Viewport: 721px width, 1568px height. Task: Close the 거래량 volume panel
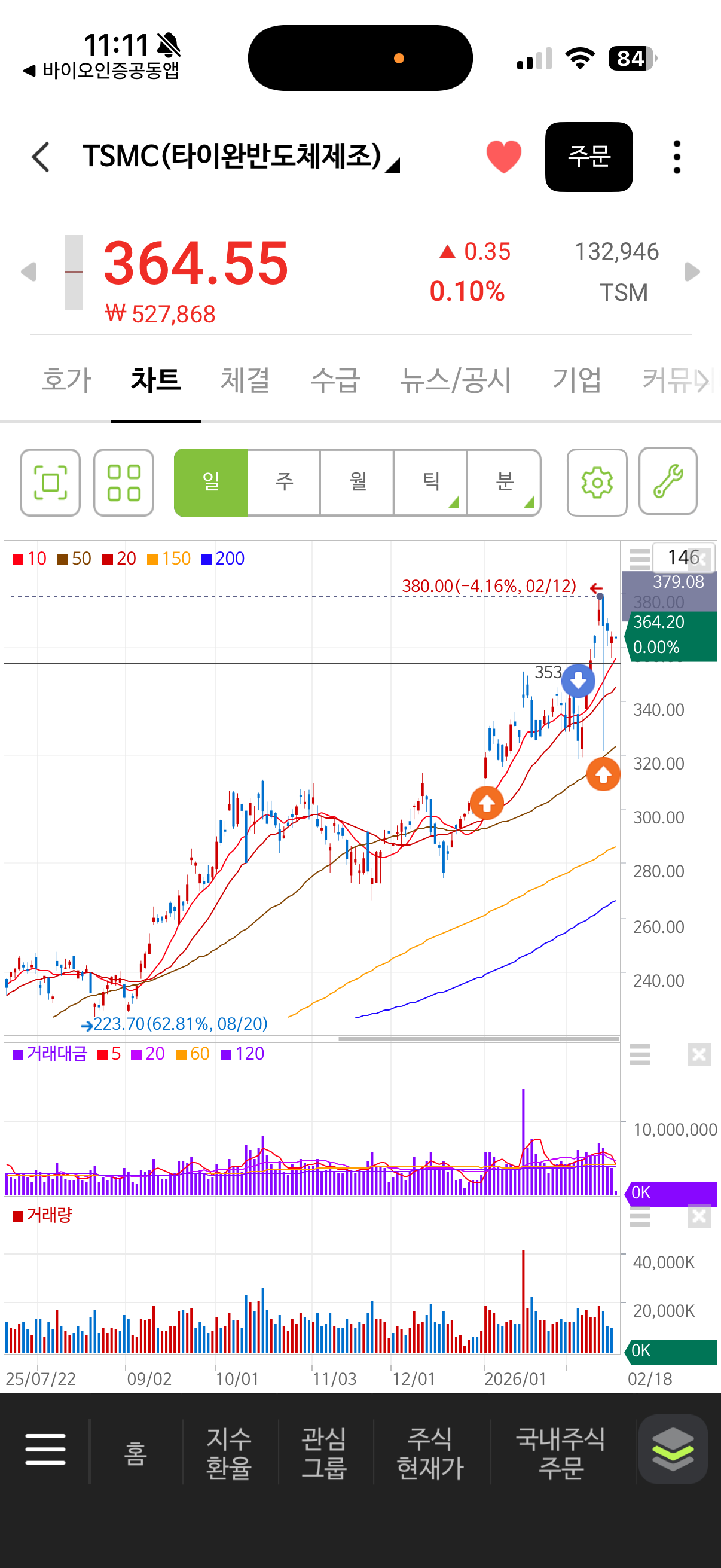[699, 1216]
